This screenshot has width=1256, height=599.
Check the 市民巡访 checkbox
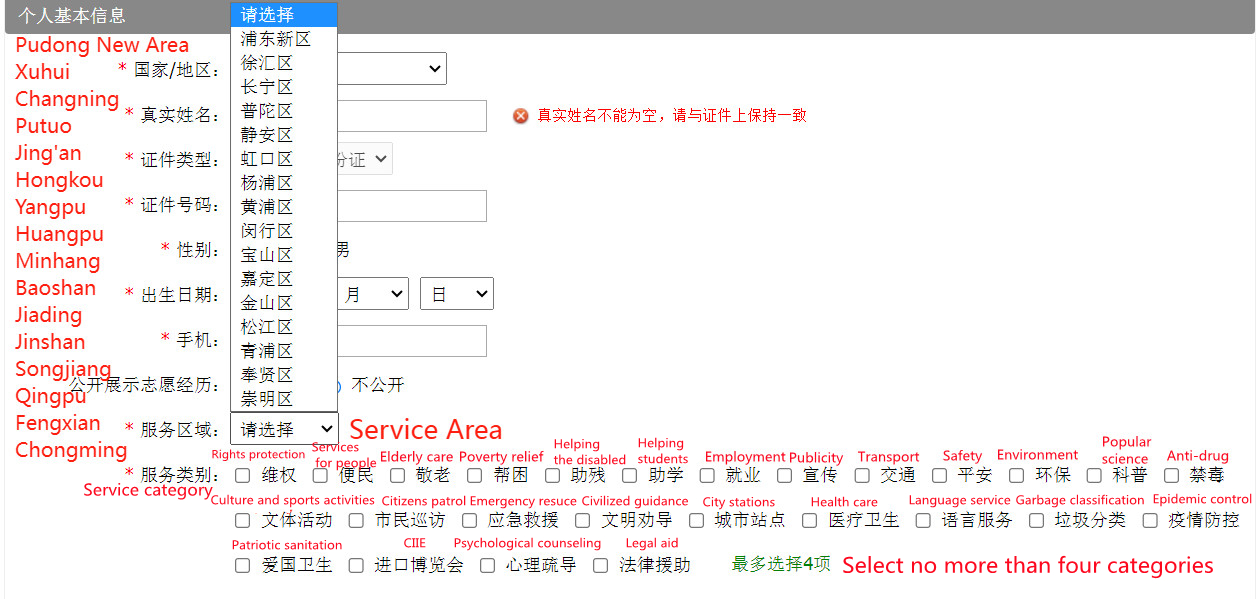click(x=356, y=520)
